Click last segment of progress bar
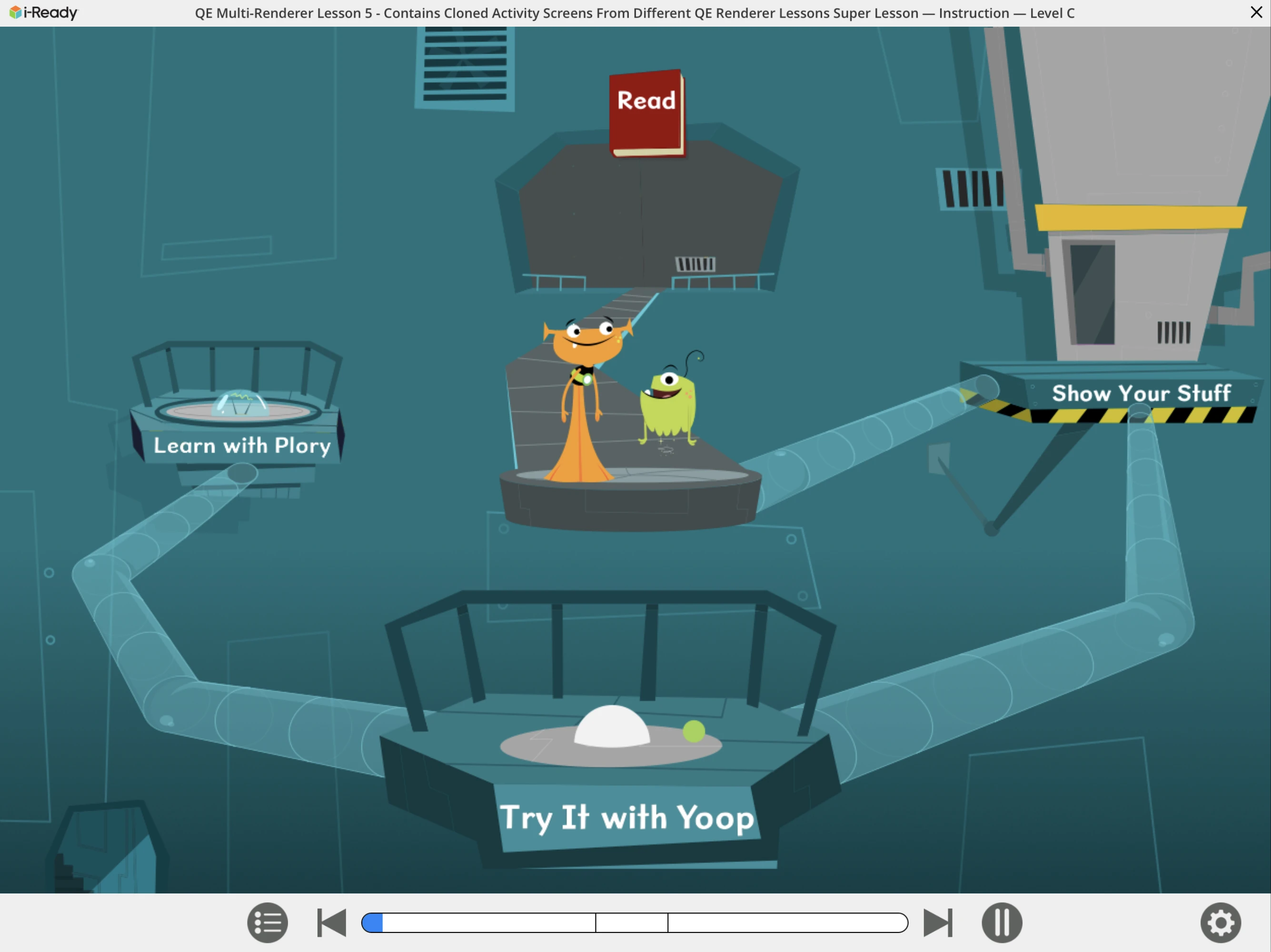The image size is (1271, 952). coord(787,922)
